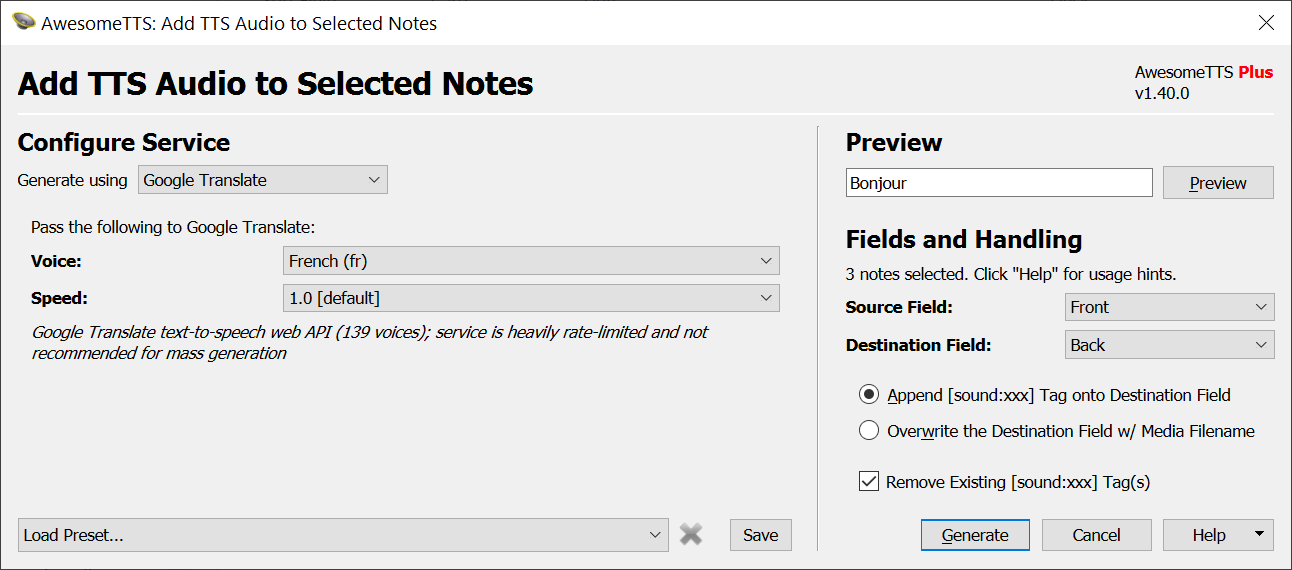Choose a Source Field from the Front dropdown
The height and width of the screenshot is (570, 1292).
[1169, 307]
